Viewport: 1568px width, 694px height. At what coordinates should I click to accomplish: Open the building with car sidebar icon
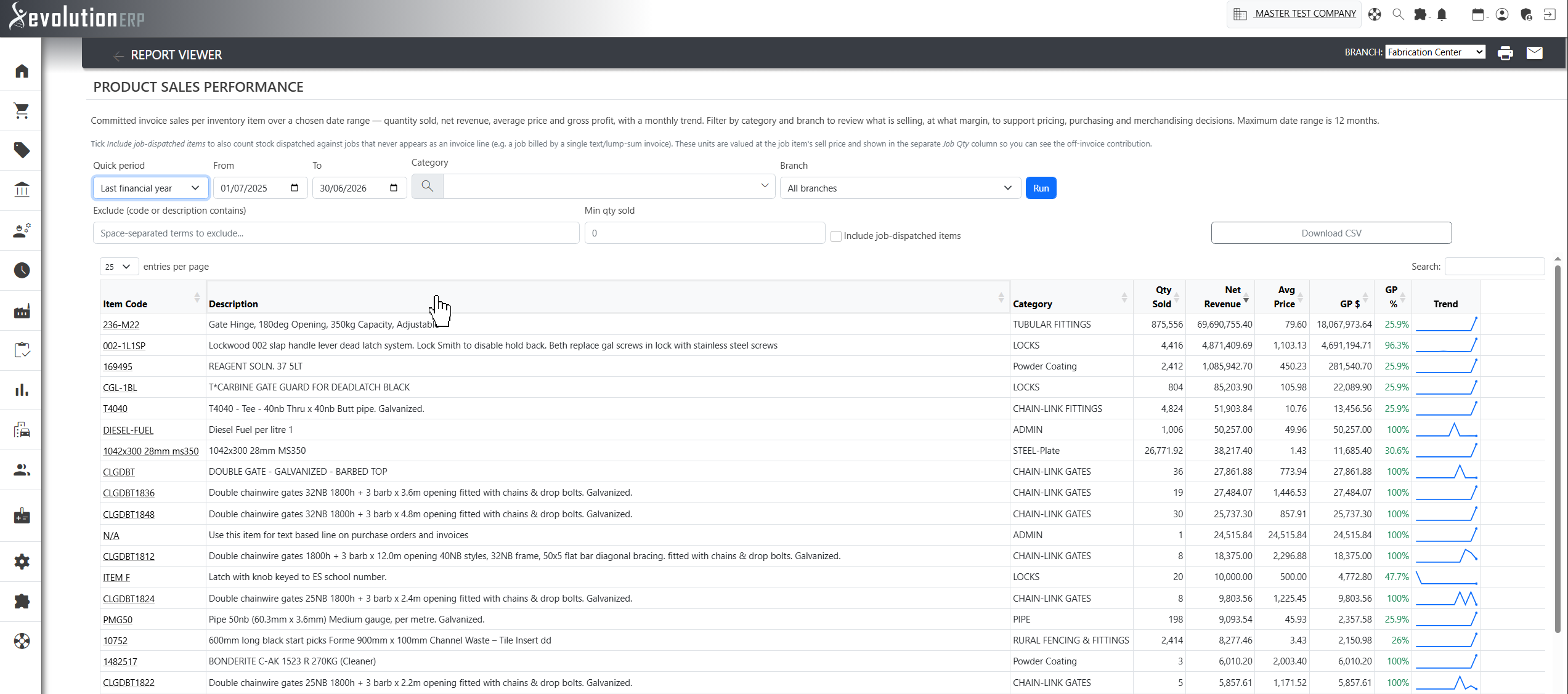pos(22,430)
